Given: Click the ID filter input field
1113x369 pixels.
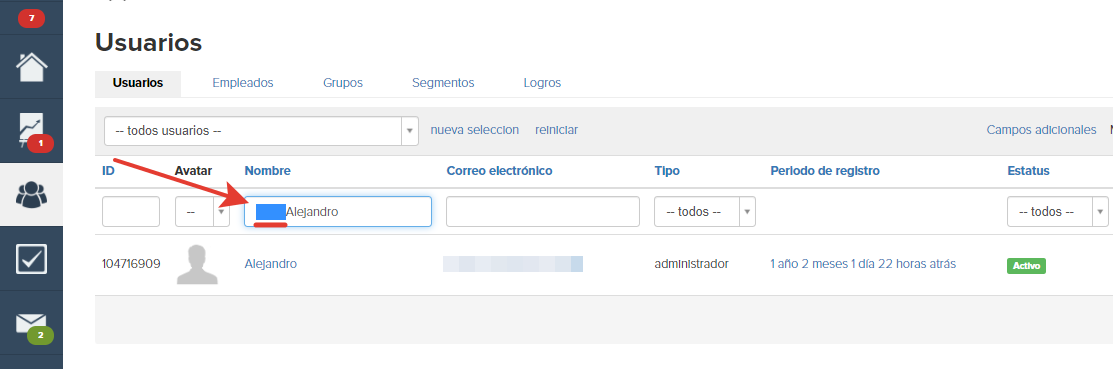Looking at the screenshot, I should click(131, 211).
